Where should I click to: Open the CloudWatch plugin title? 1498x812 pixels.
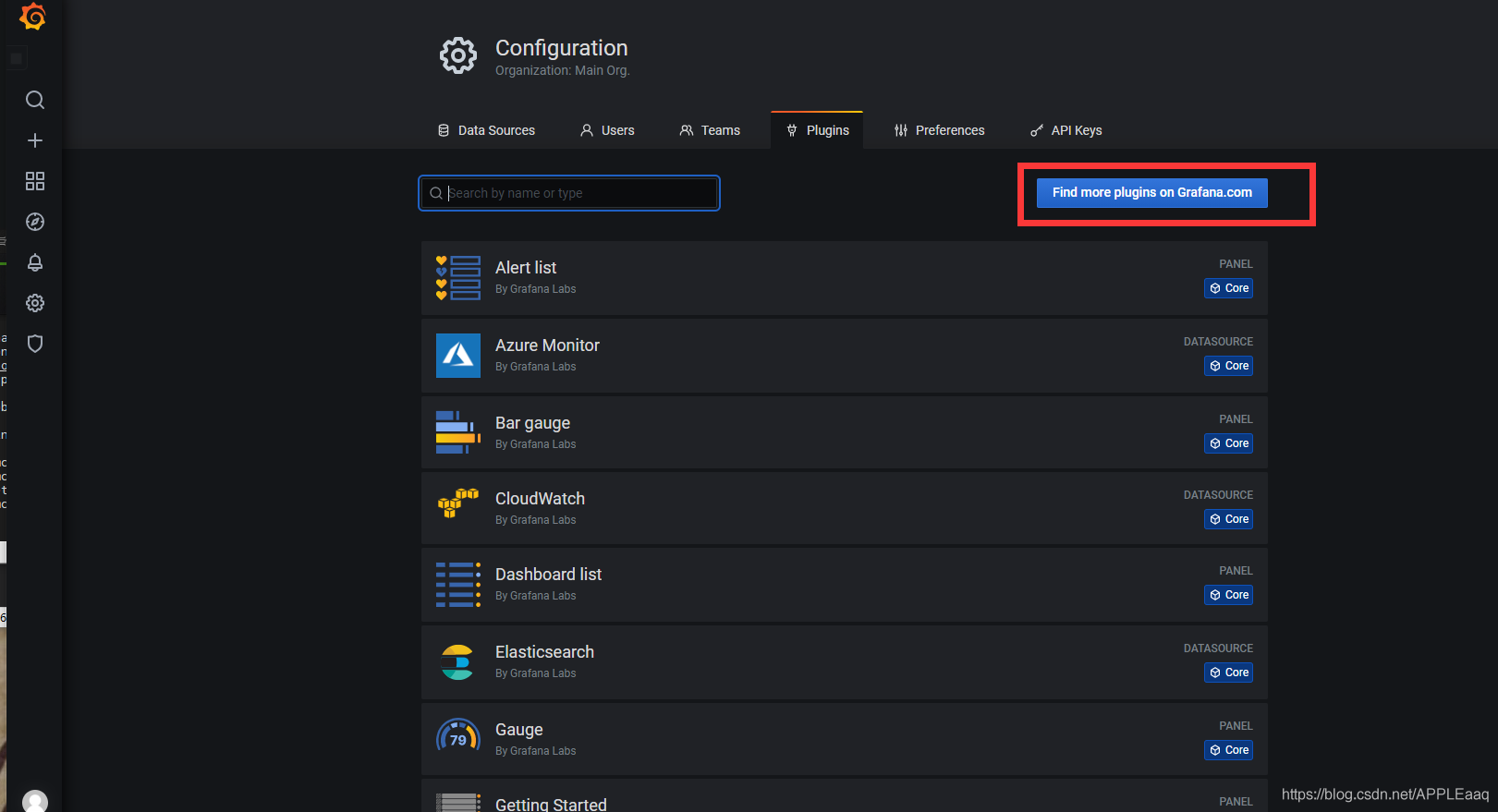[x=540, y=499]
